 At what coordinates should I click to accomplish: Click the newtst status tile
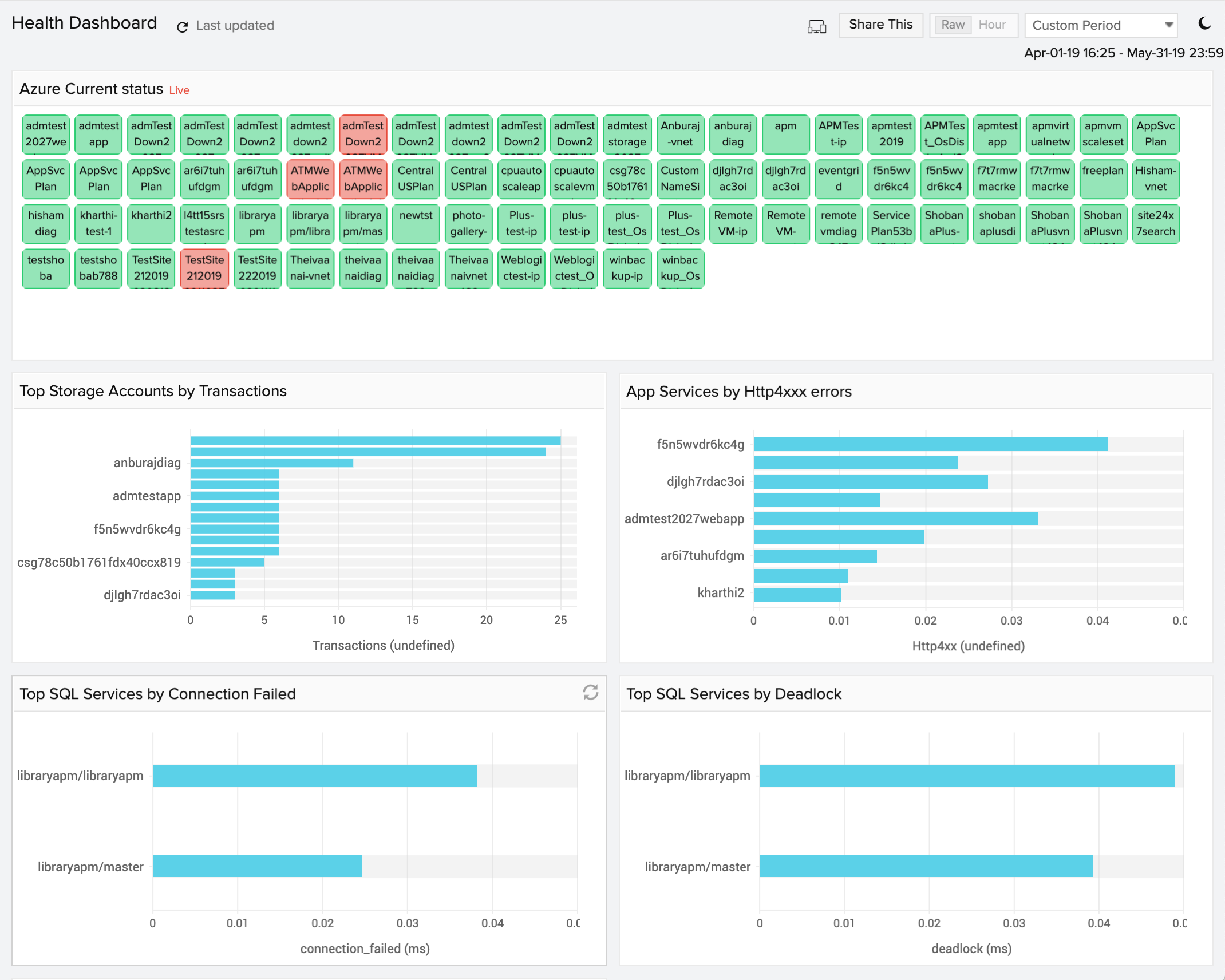(416, 223)
